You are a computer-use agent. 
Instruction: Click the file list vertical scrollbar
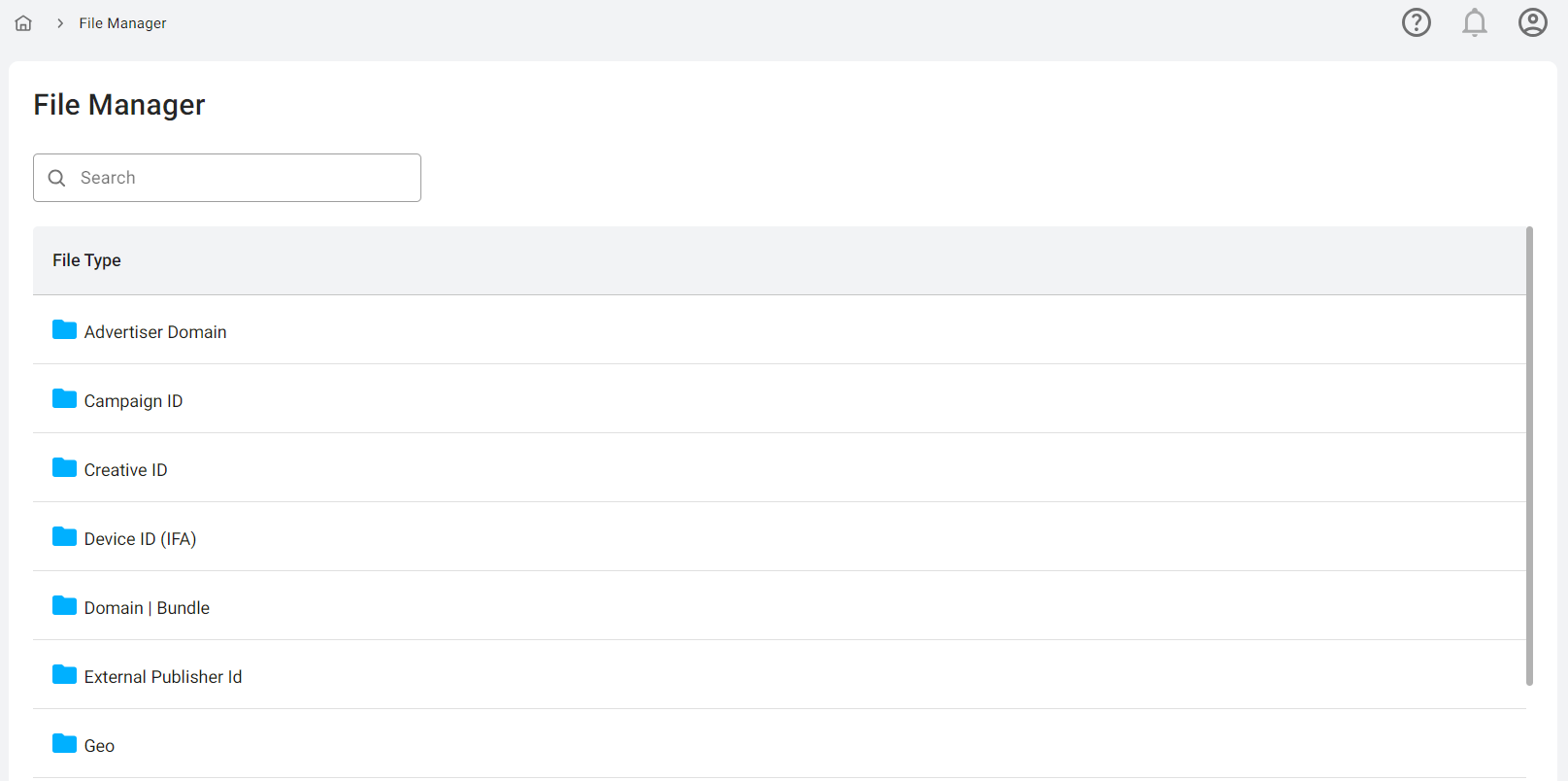(x=1529, y=457)
